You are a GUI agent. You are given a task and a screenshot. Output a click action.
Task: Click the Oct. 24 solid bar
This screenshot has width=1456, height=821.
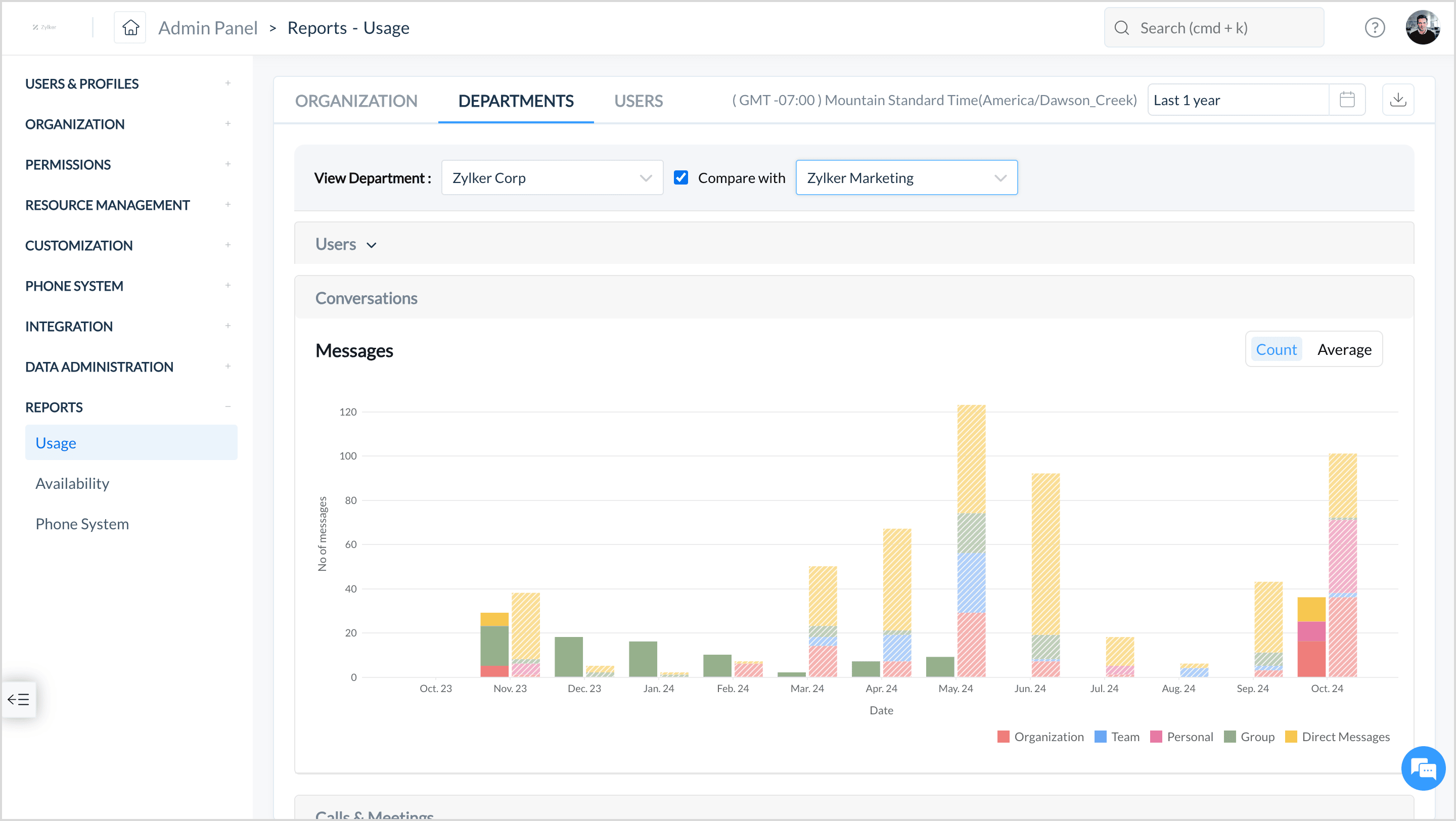pyautogui.click(x=1311, y=637)
